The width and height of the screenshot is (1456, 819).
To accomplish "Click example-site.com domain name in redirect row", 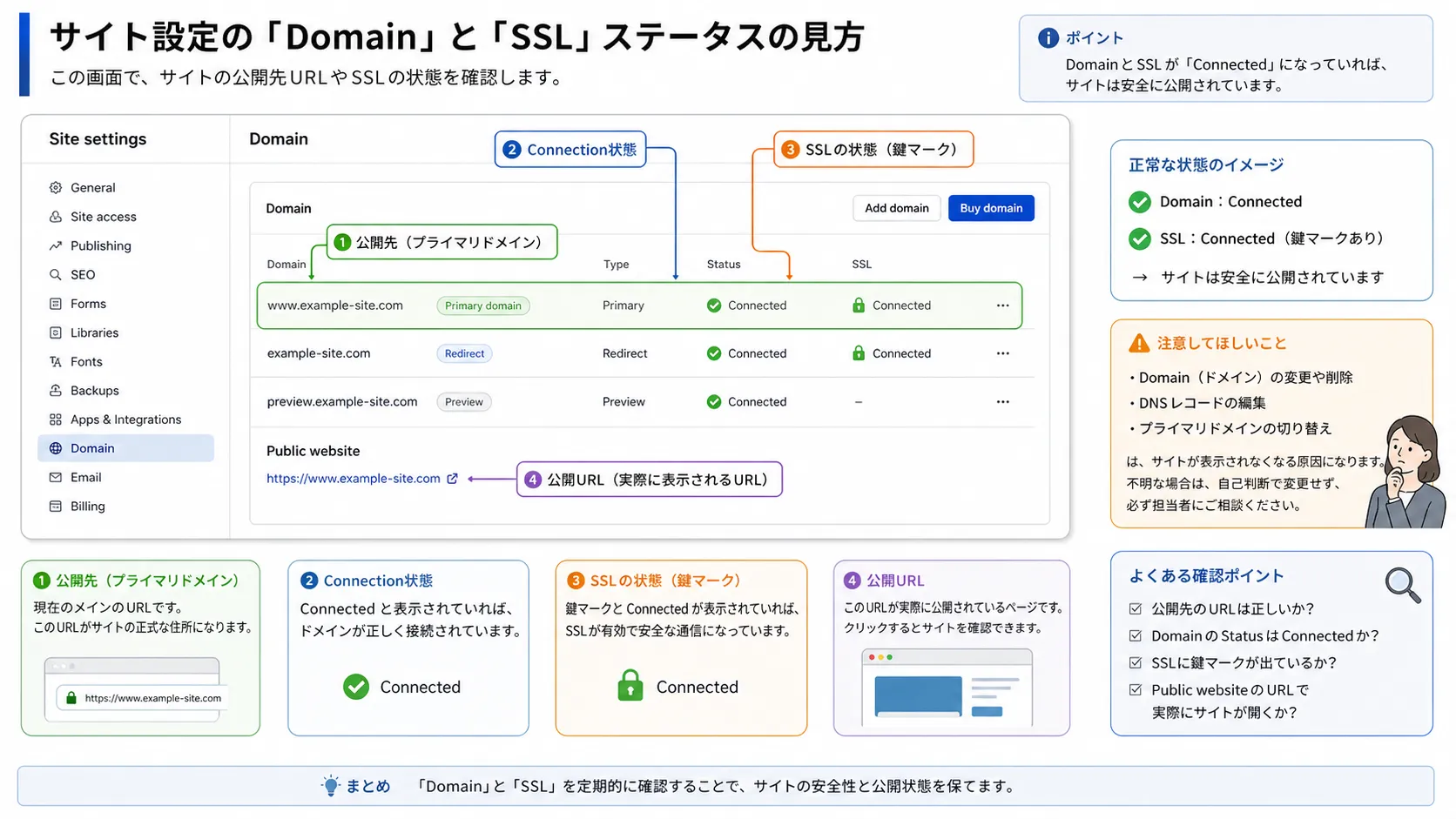I will coord(319,353).
